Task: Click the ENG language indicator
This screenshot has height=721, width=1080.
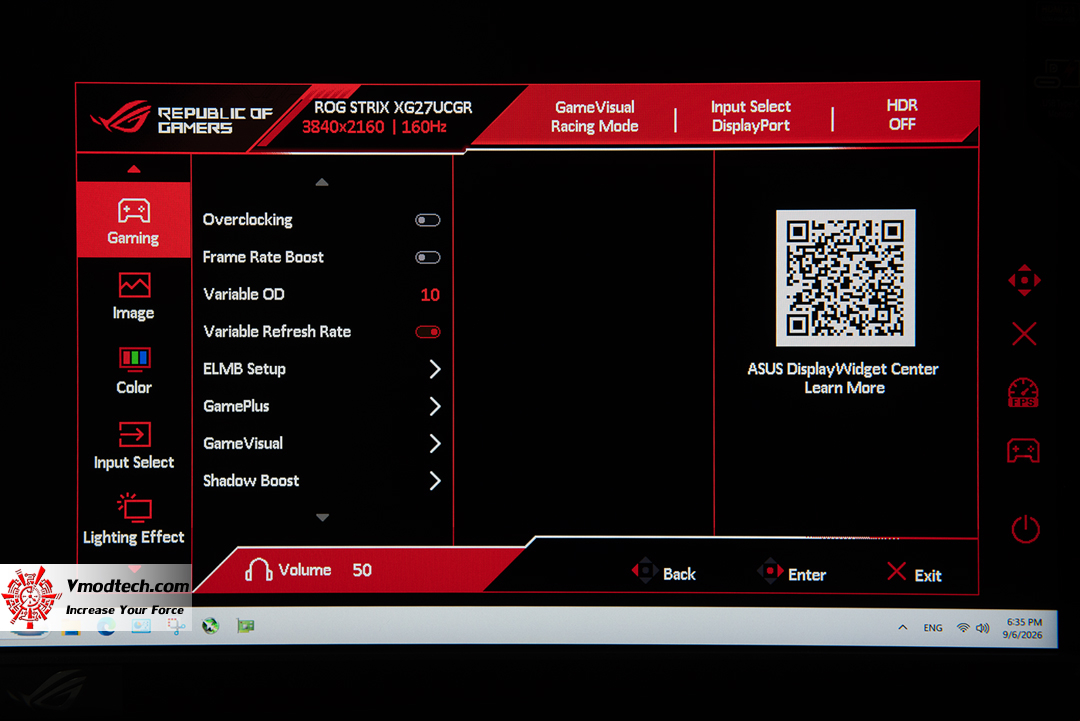Action: tap(933, 628)
